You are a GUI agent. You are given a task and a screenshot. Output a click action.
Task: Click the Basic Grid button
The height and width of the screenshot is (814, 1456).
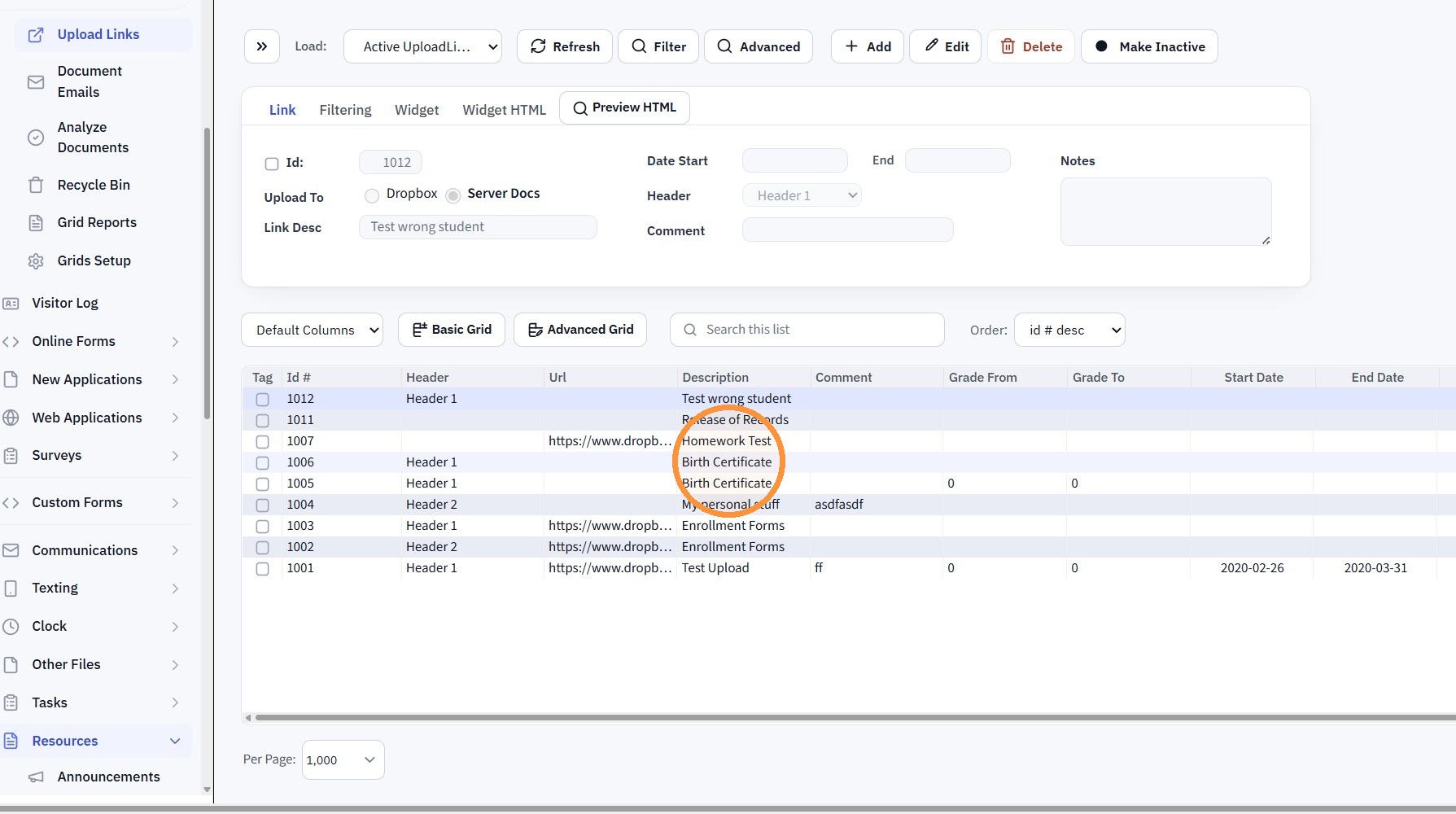click(x=452, y=330)
